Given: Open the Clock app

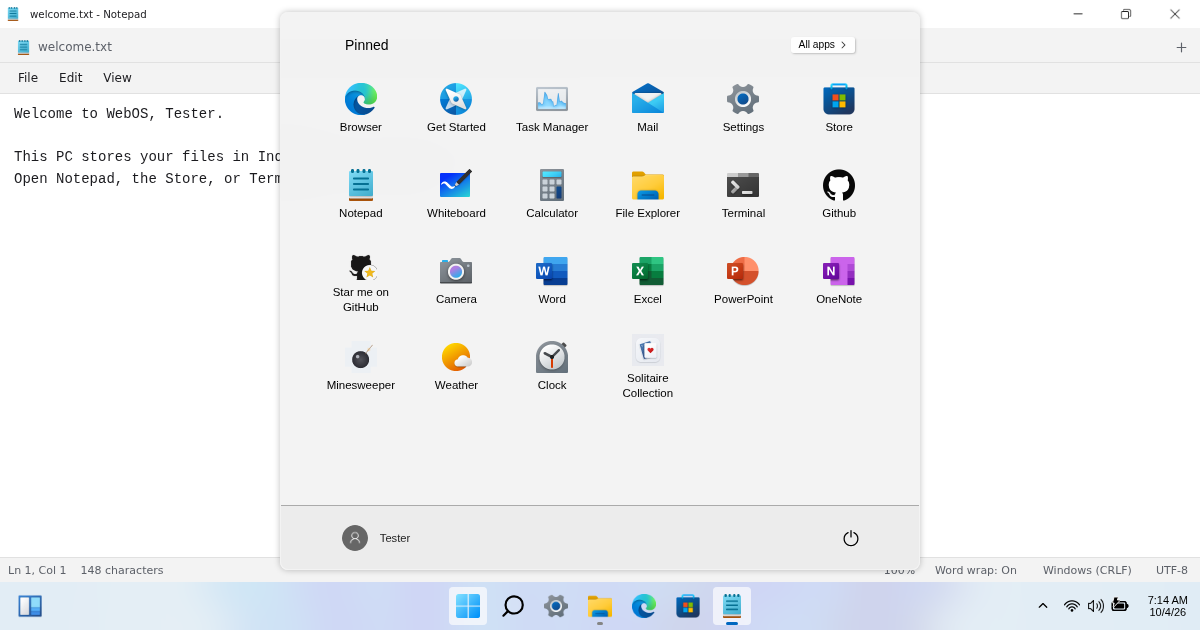Looking at the screenshot, I should pyautogui.click(x=552, y=366).
